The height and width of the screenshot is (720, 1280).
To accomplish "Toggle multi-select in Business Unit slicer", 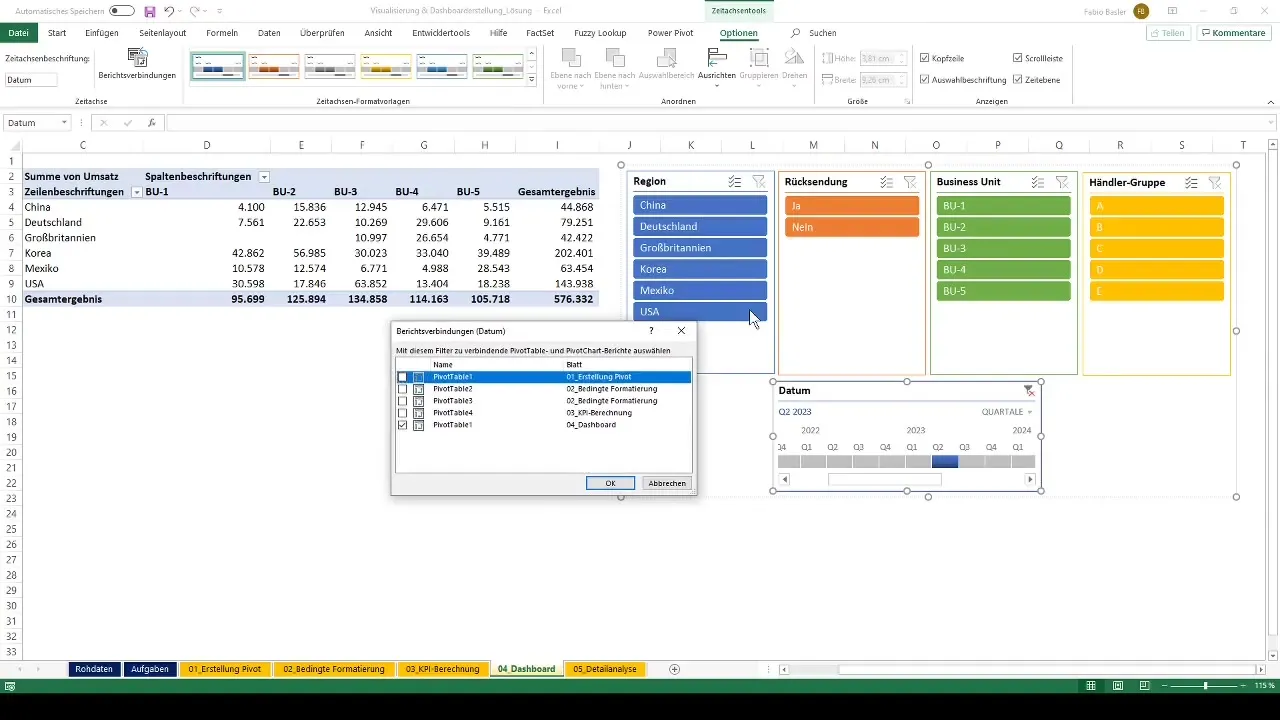I will pyautogui.click(x=1038, y=182).
